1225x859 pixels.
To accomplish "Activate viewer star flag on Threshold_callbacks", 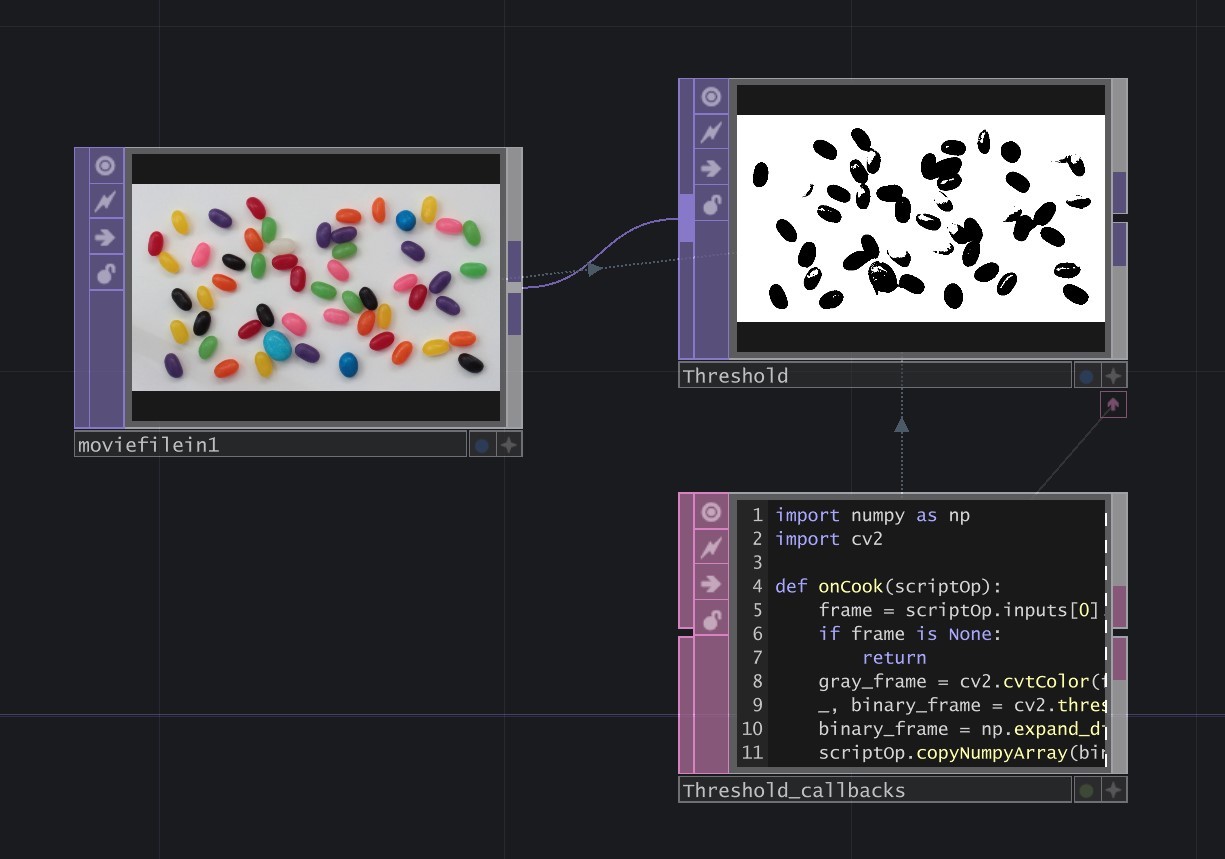I will coord(1113,790).
